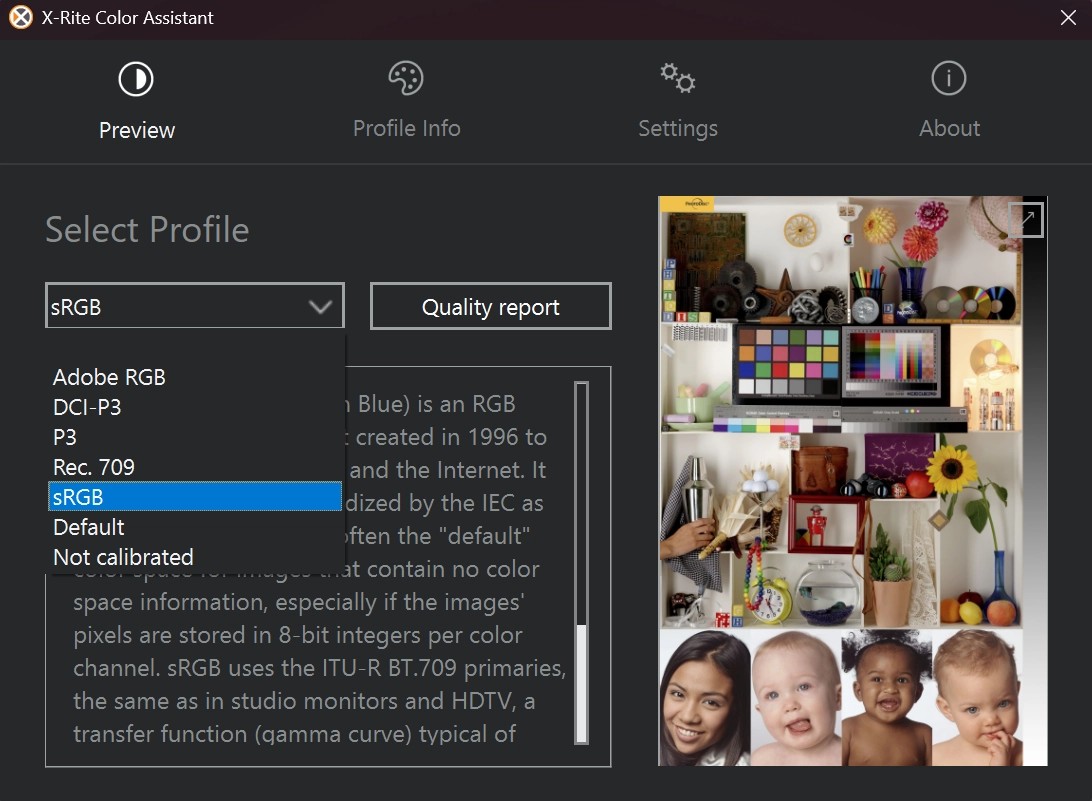Image resolution: width=1092 pixels, height=801 pixels.
Task: Select DCI-P3 profile option
Action: click(x=87, y=407)
